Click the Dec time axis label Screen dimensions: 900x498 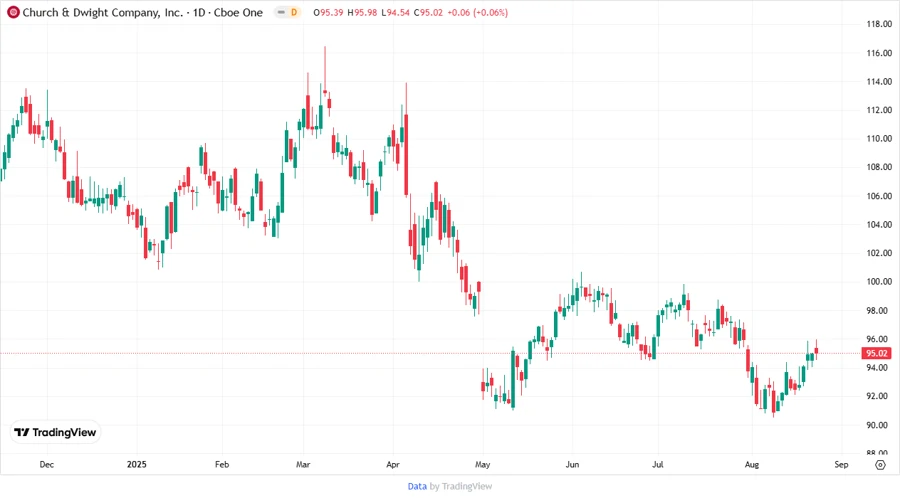pyautogui.click(x=46, y=464)
